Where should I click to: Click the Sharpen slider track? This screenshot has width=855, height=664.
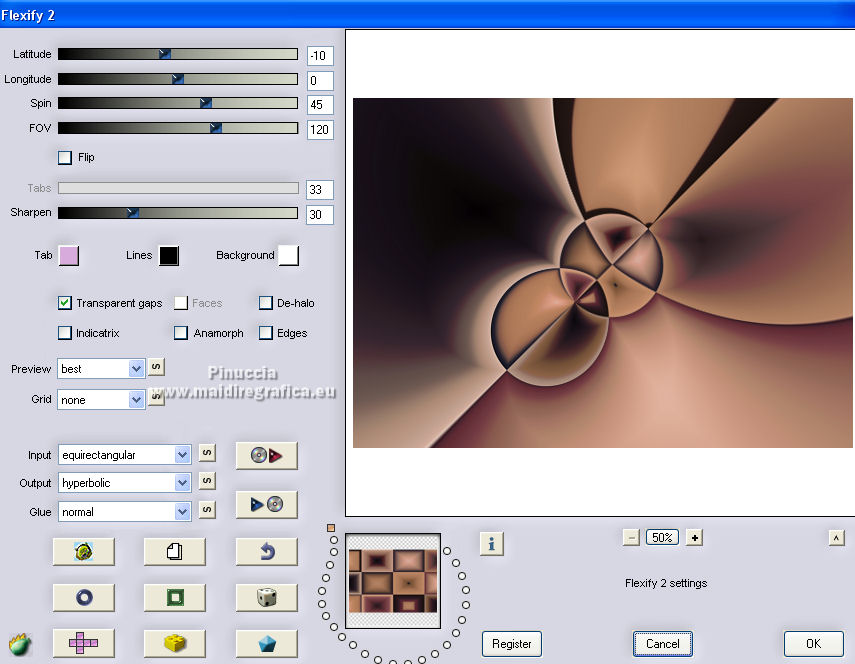pyautogui.click(x=178, y=213)
